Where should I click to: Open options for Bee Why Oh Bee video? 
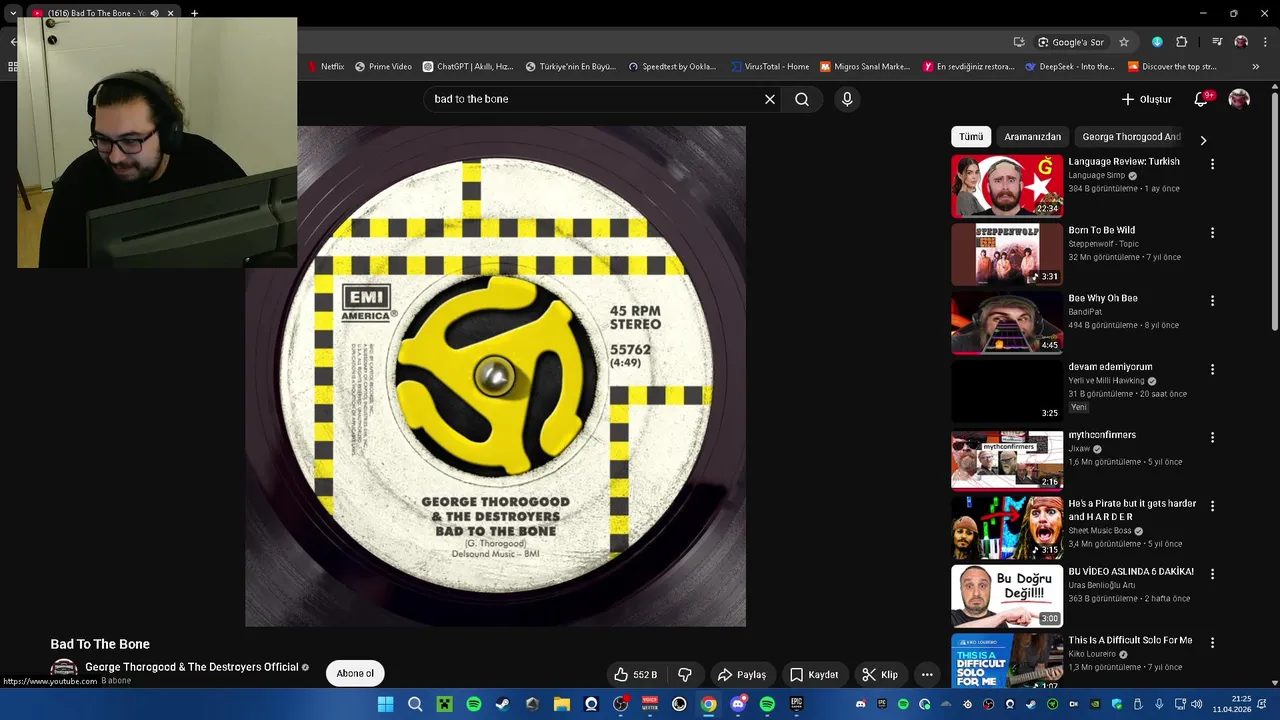[1212, 300]
